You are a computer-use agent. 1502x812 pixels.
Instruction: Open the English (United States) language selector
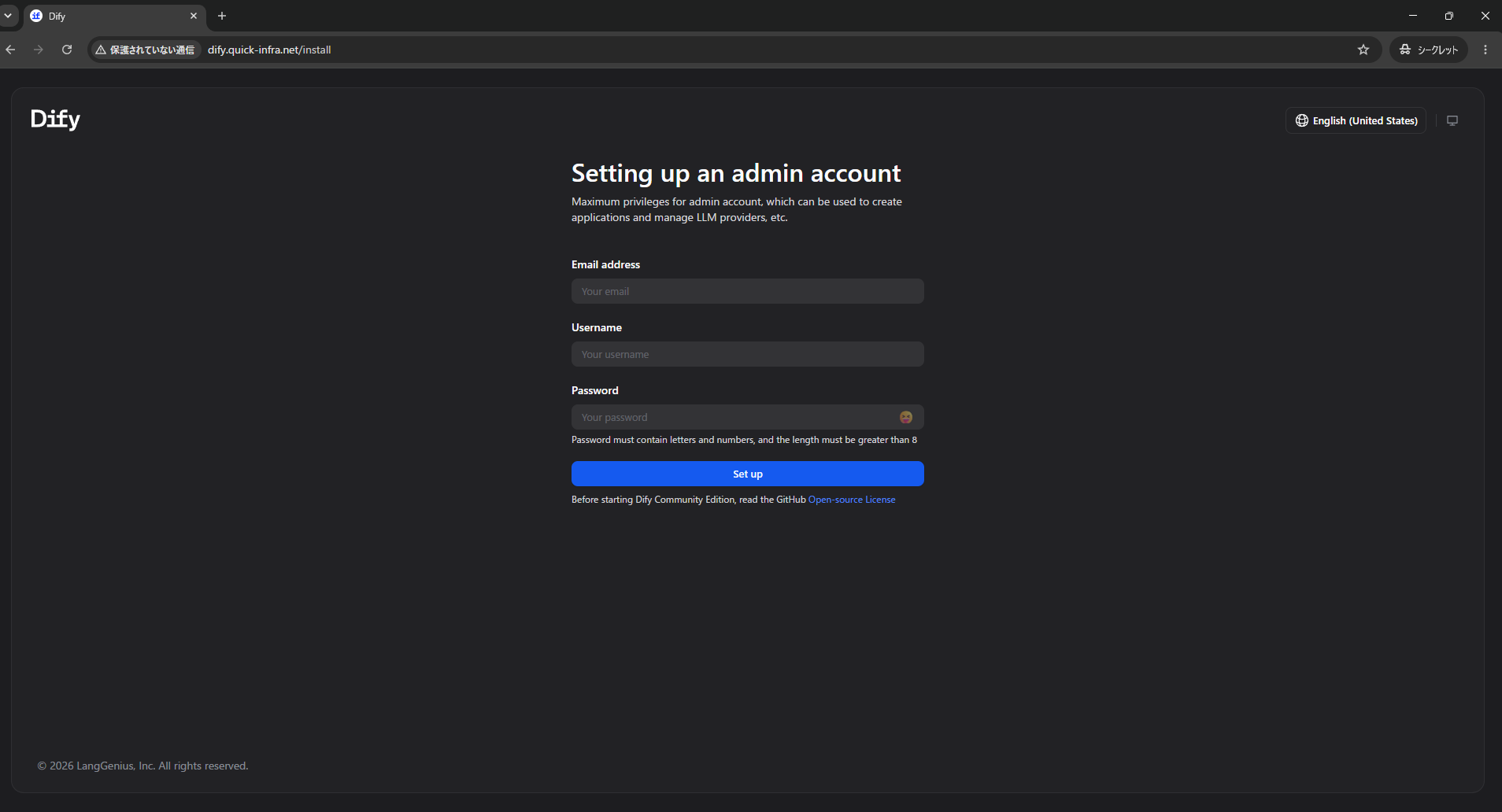tap(1356, 120)
